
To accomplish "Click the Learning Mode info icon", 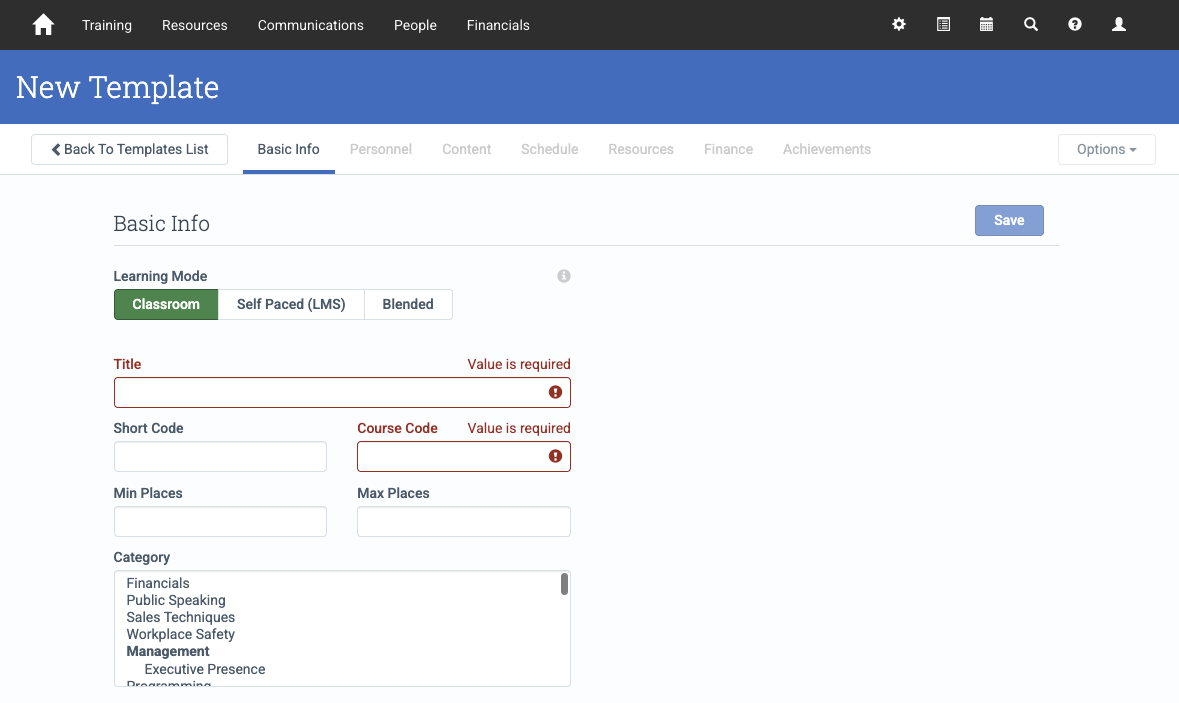I will 564,276.
